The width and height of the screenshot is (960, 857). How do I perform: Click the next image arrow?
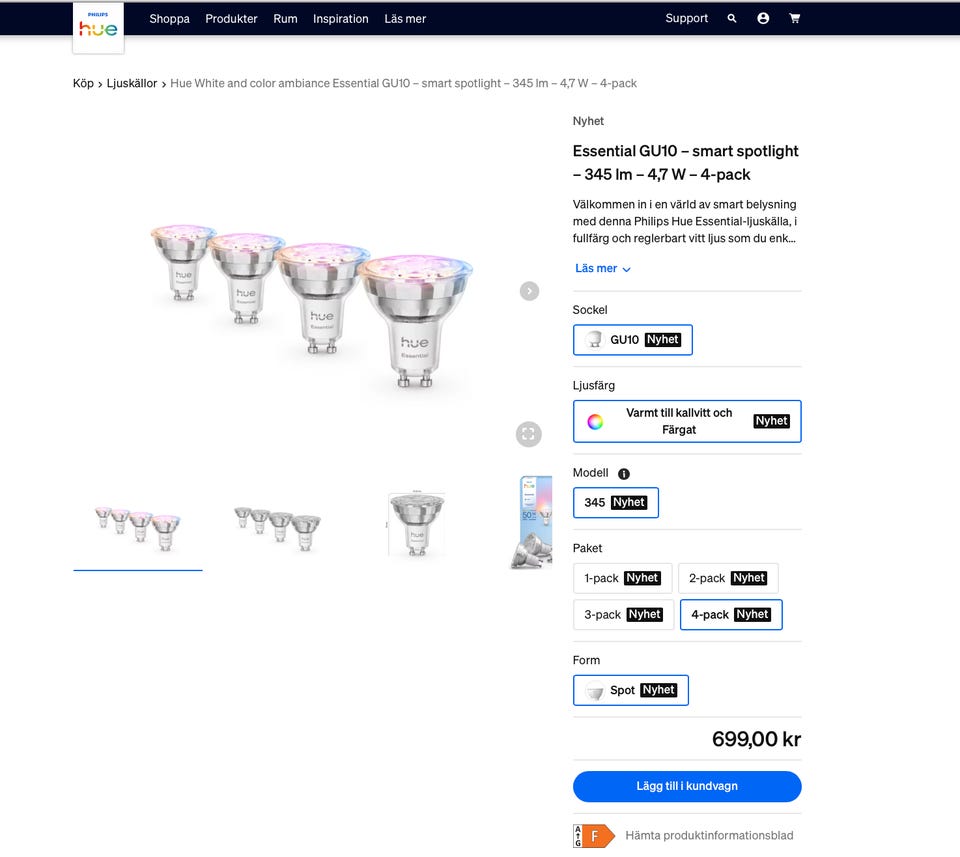(530, 291)
